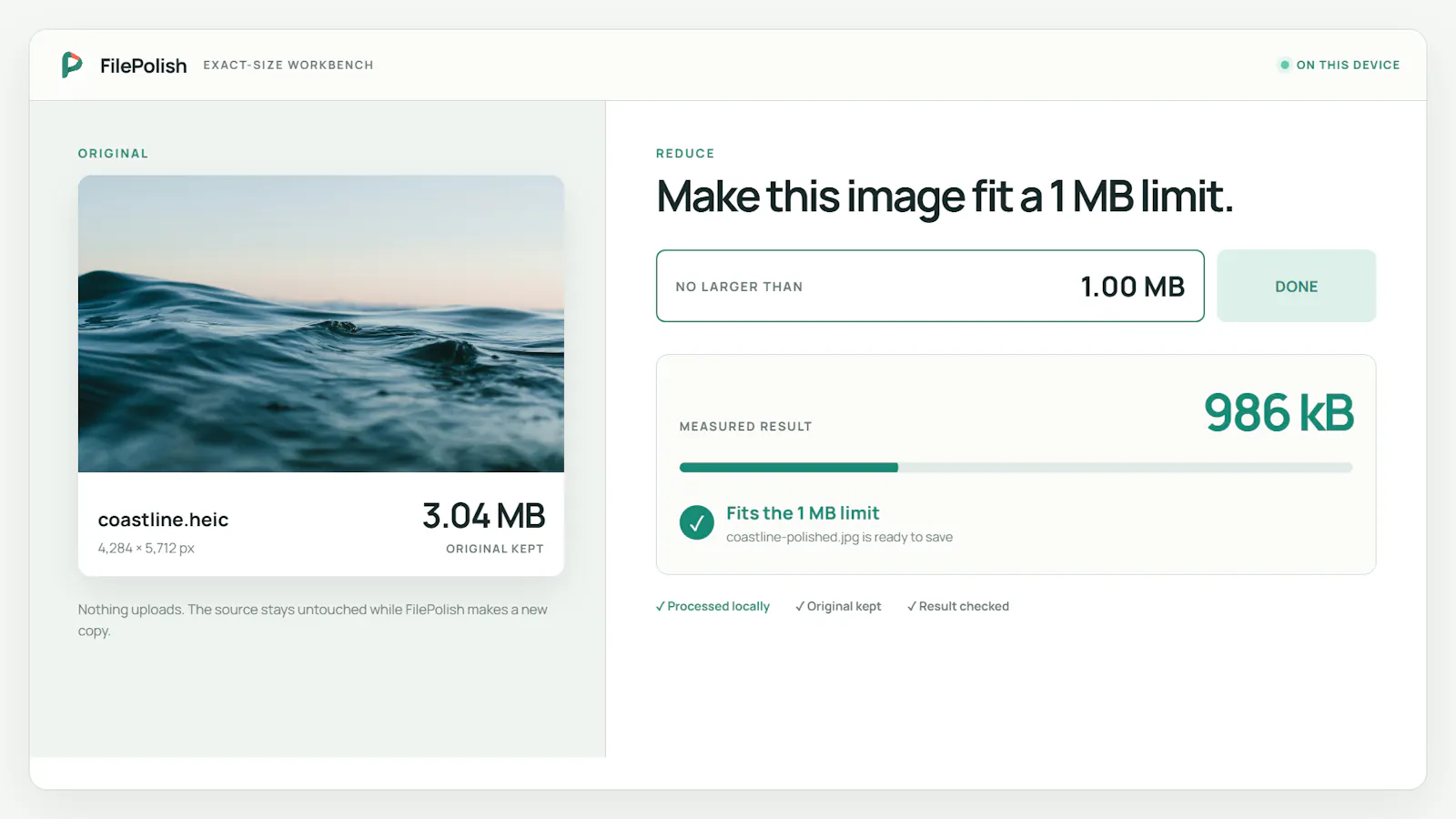Click the ORIGINAL section label
This screenshot has width=1456, height=819.
point(113,153)
